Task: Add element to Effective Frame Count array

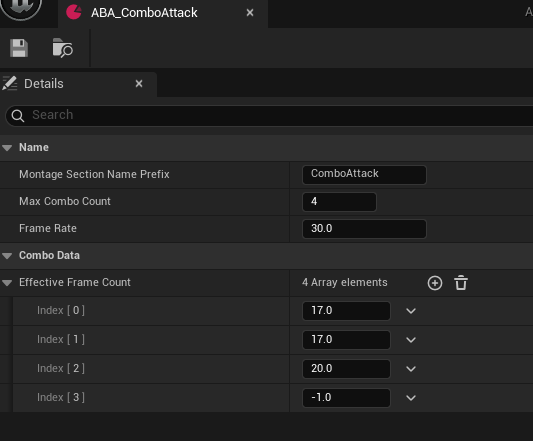Action: click(435, 283)
